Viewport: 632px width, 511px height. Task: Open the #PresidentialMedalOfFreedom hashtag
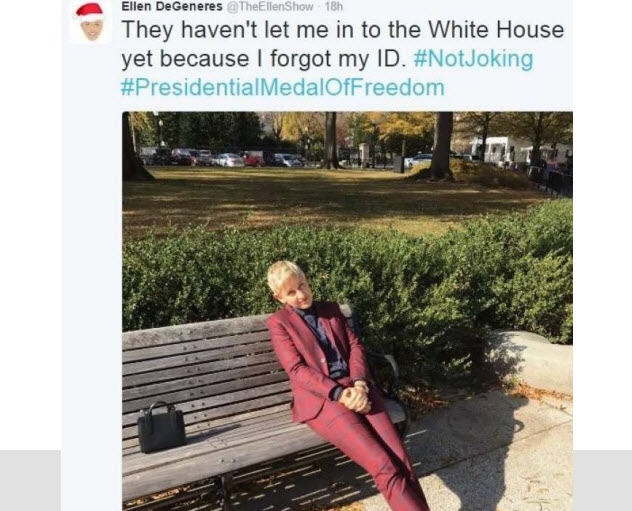point(283,87)
